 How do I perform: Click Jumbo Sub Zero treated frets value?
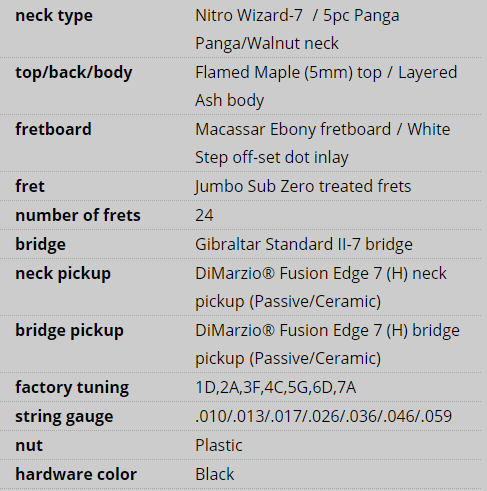303,186
